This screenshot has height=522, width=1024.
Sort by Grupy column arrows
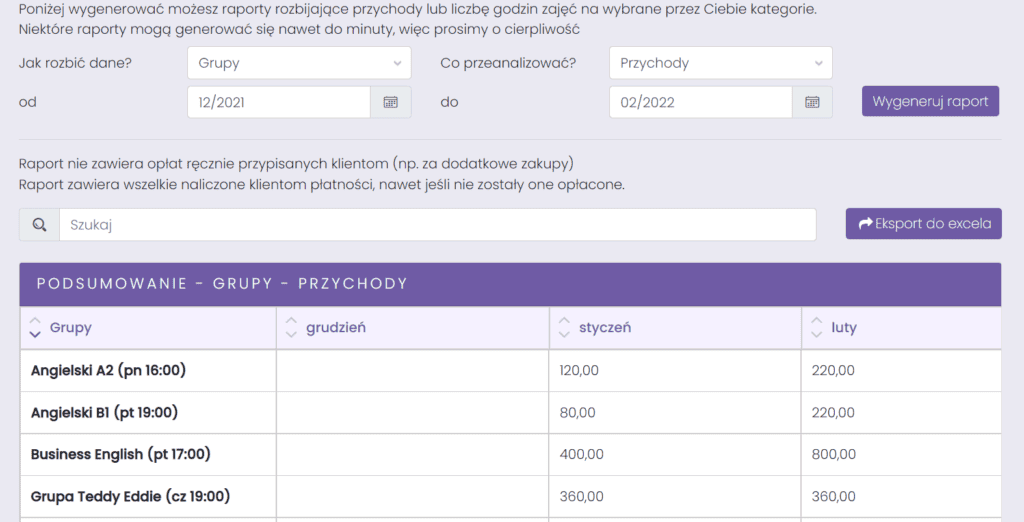(x=35, y=328)
